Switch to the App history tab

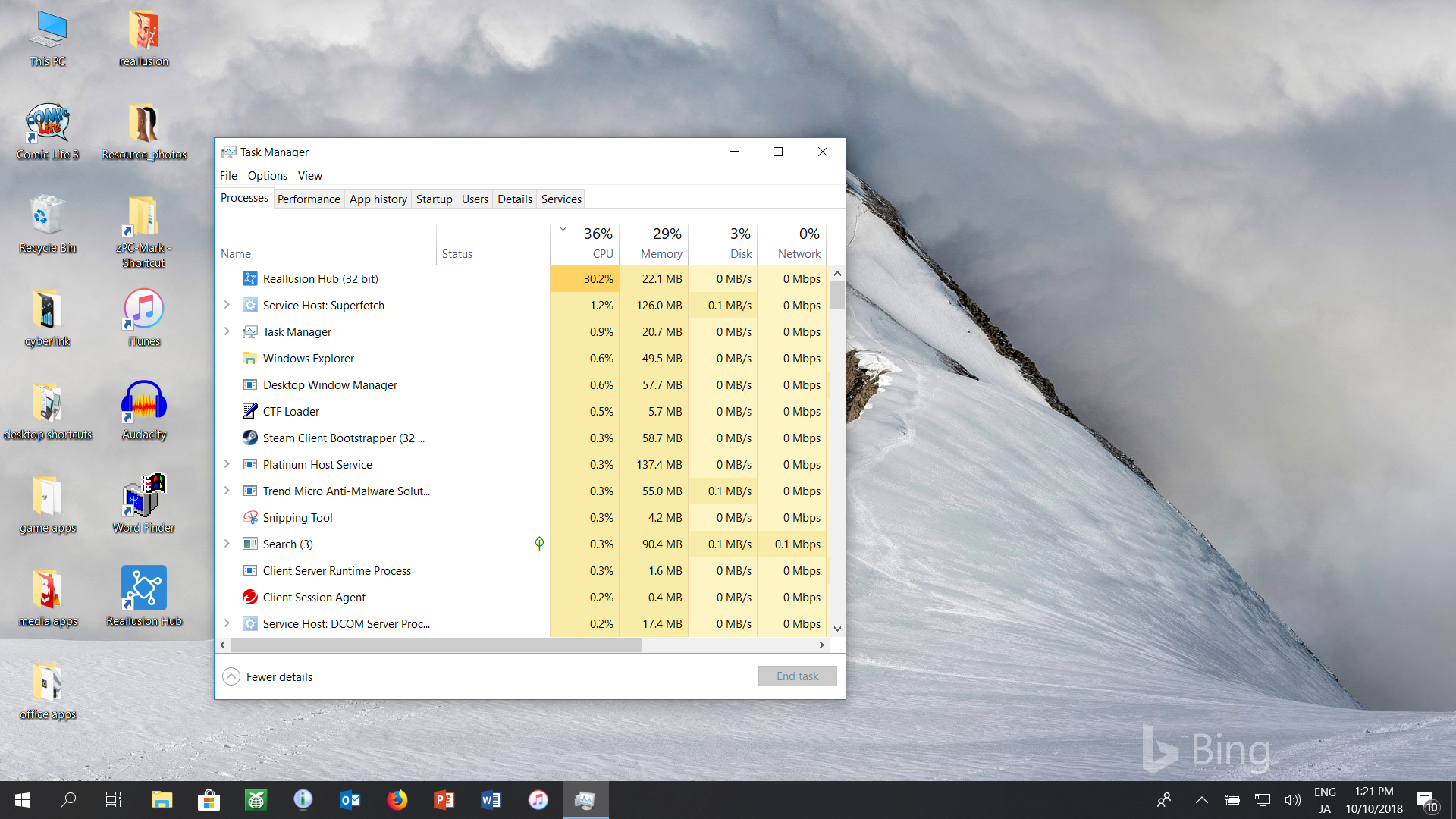point(378,199)
